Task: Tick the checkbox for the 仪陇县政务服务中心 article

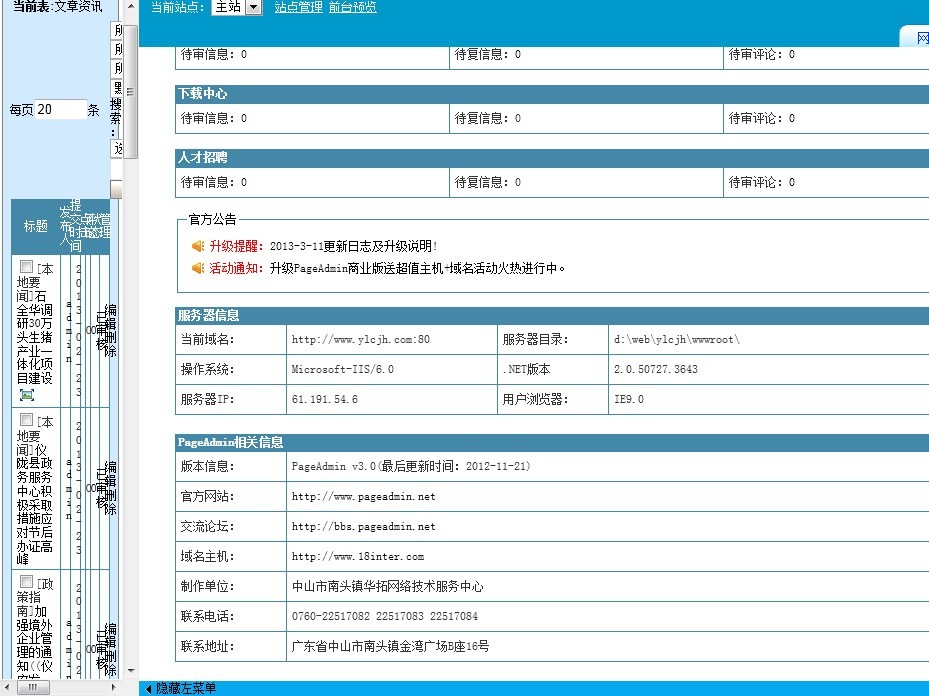Action: point(27,420)
